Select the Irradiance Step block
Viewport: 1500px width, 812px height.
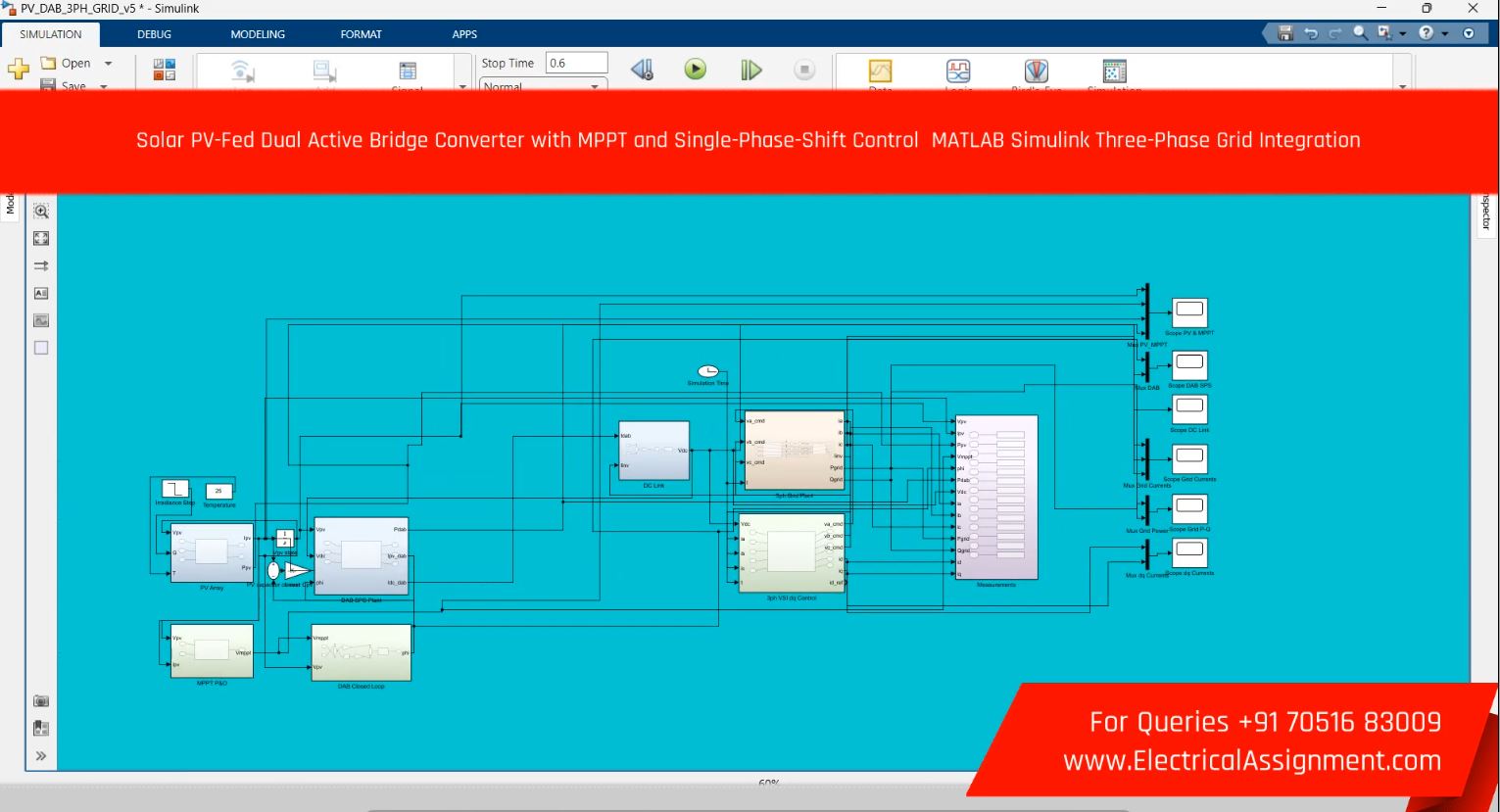point(174,489)
